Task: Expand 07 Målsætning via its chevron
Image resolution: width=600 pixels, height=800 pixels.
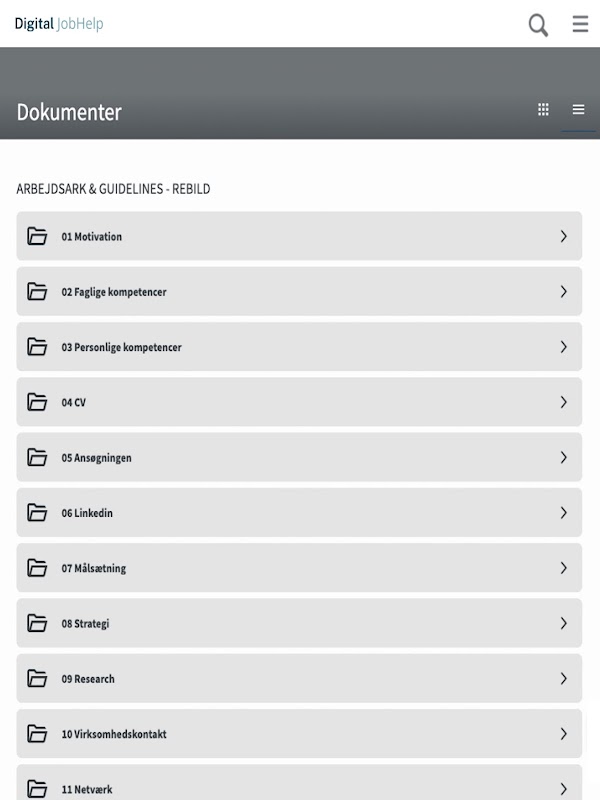Action: pyautogui.click(x=563, y=568)
